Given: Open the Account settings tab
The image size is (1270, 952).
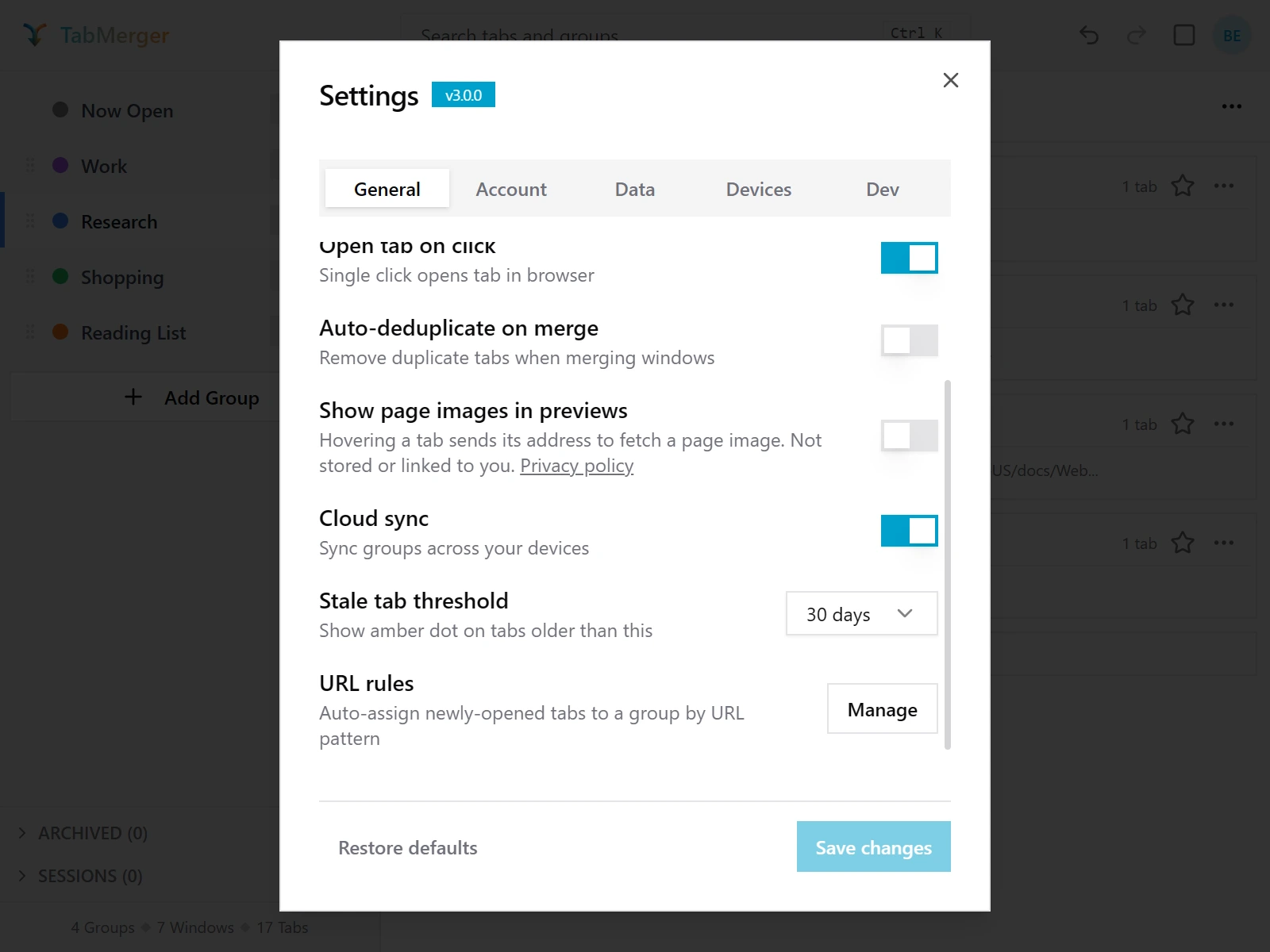Looking at the screenshot, I should point(511,189).
